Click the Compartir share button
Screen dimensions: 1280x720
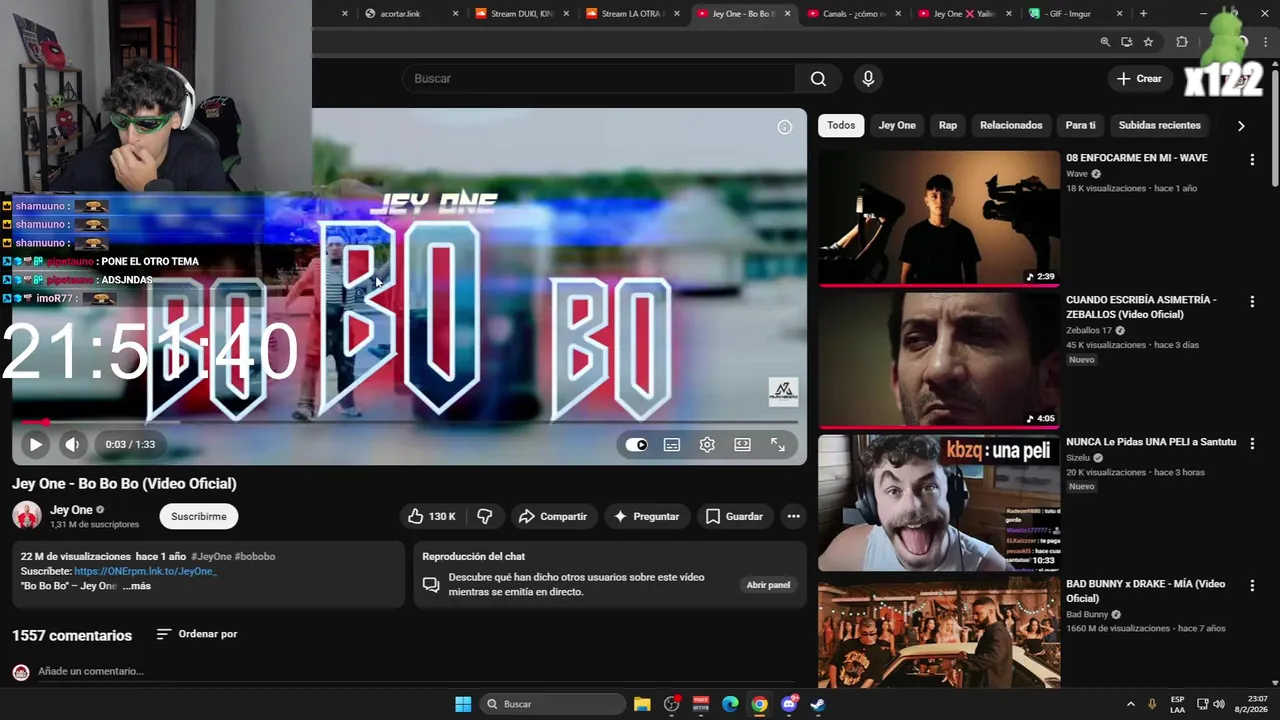[x=552, y=516]
